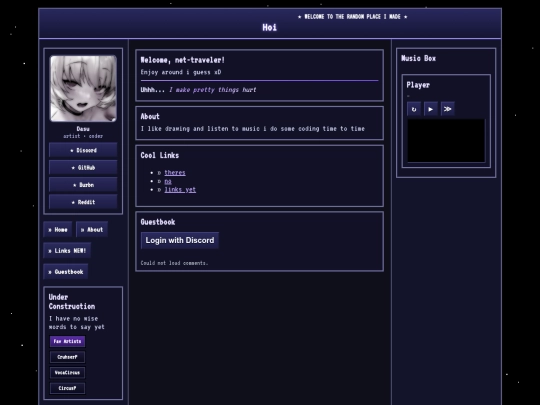Click 'Could not load comments.' message
The width and height of the screenshot is (540, 405).
coord(174,263)
